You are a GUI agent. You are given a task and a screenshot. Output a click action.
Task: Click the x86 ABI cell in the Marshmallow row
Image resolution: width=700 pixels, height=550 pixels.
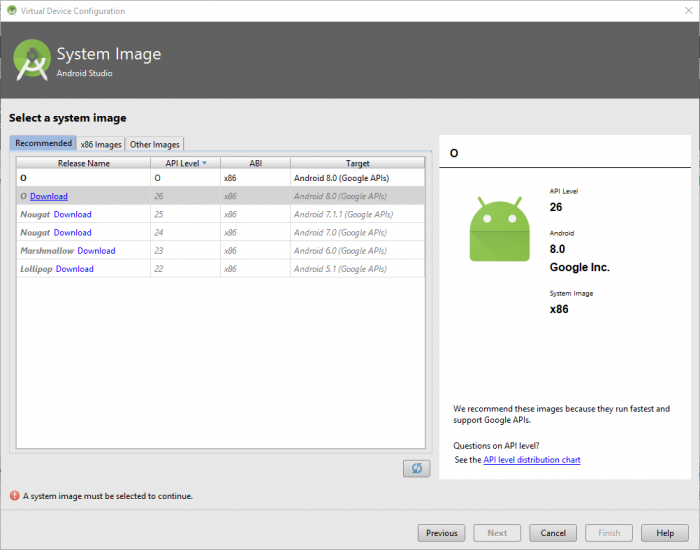coord(255,251)
